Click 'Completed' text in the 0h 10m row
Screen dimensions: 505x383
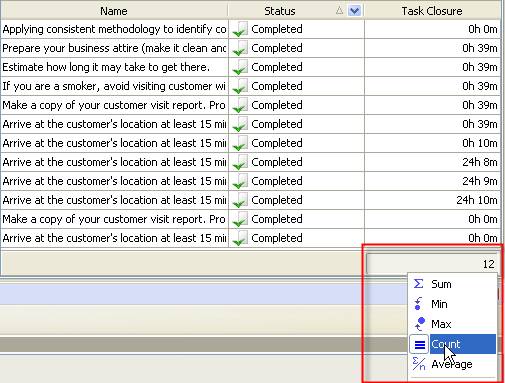277,143
